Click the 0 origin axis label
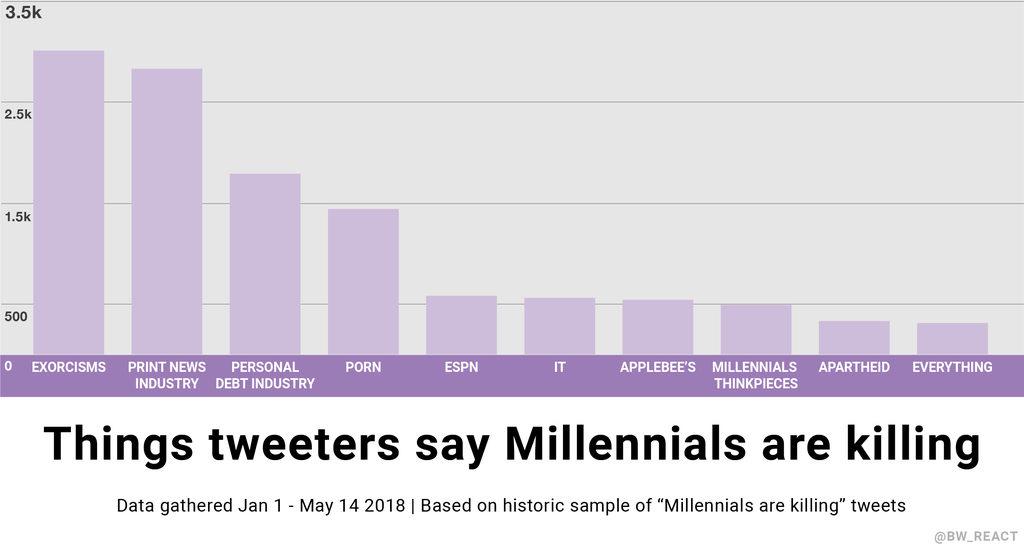This screenshot has width=1024, height=550. [8, 366]
